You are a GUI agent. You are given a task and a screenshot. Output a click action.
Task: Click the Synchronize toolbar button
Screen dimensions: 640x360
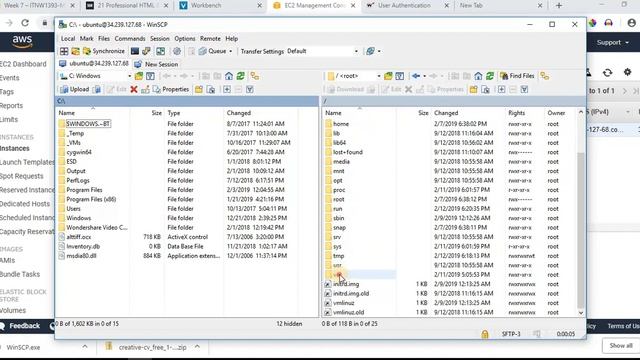pyautogui.click(x=104, y=51)
